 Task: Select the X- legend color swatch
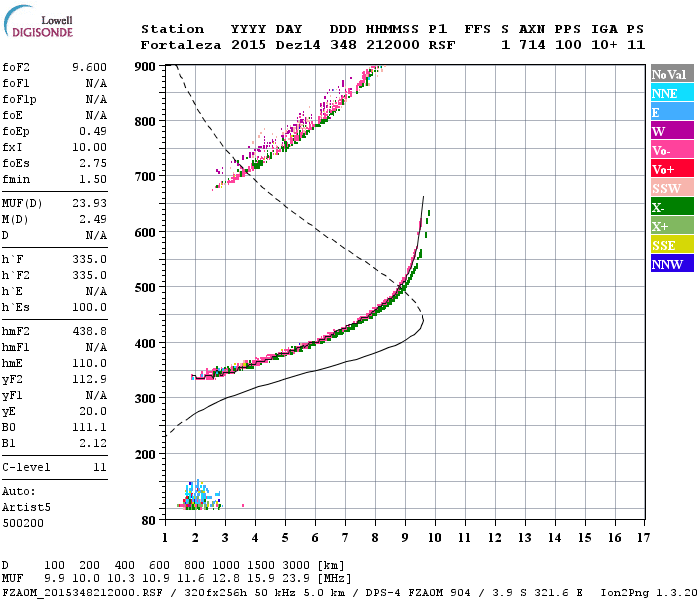point(672,207)
